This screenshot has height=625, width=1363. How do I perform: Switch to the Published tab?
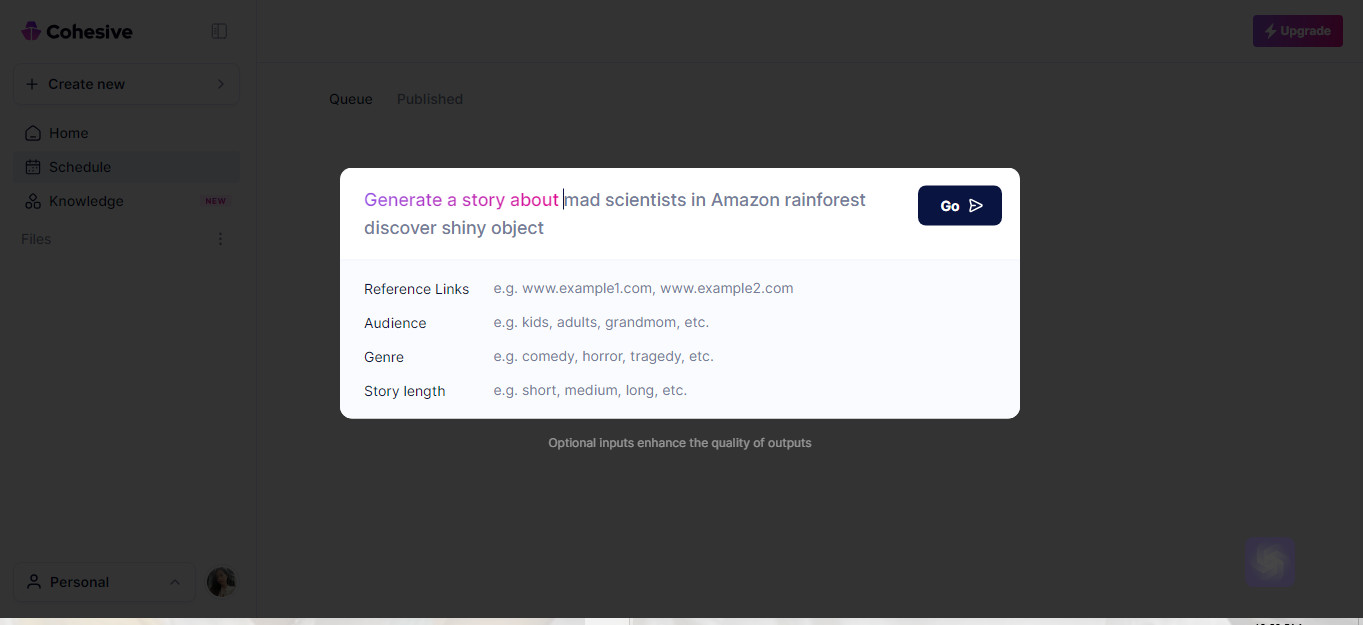pyautogui.click(x=430, y=99)
